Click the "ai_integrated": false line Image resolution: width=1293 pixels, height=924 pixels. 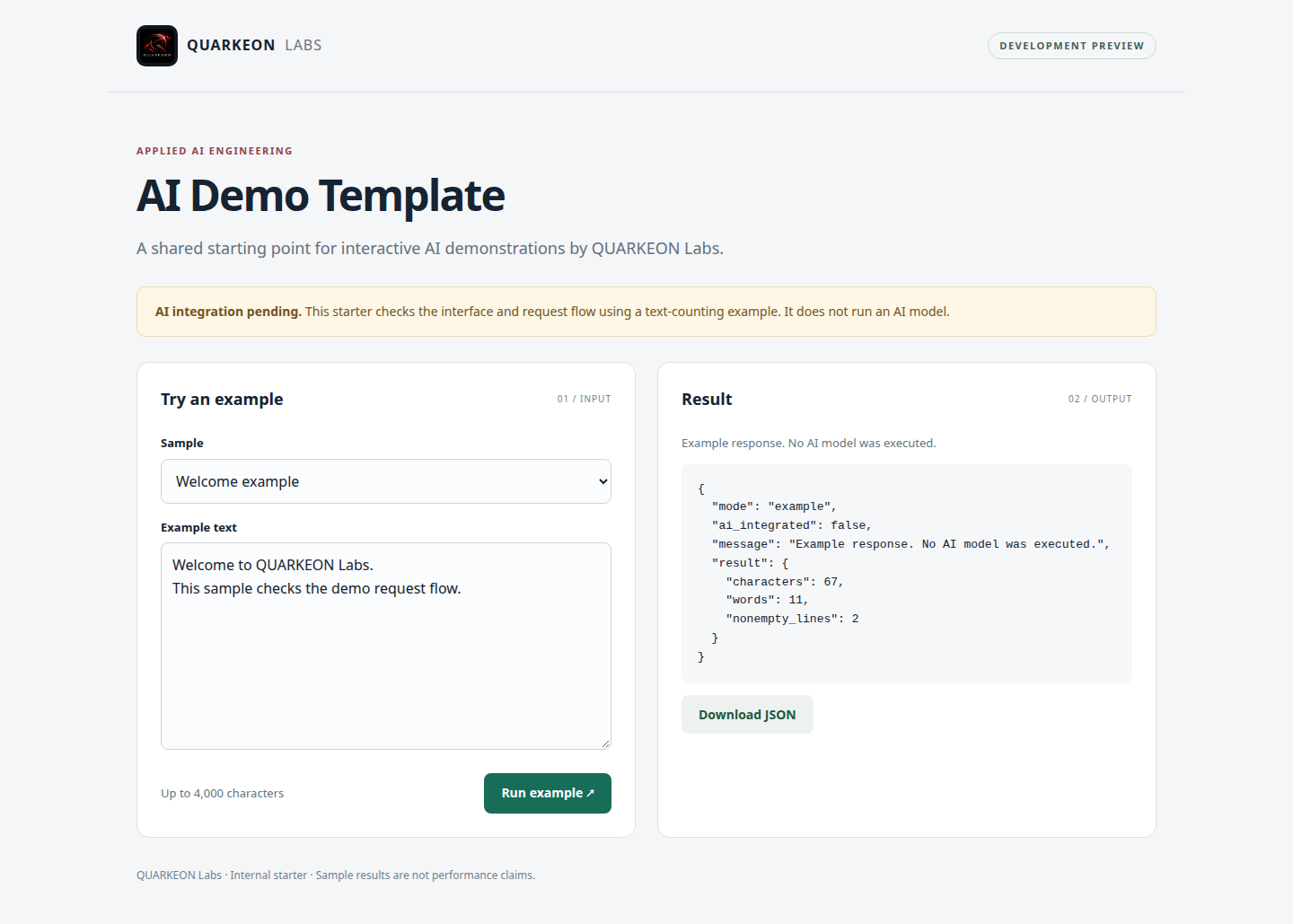792,525
